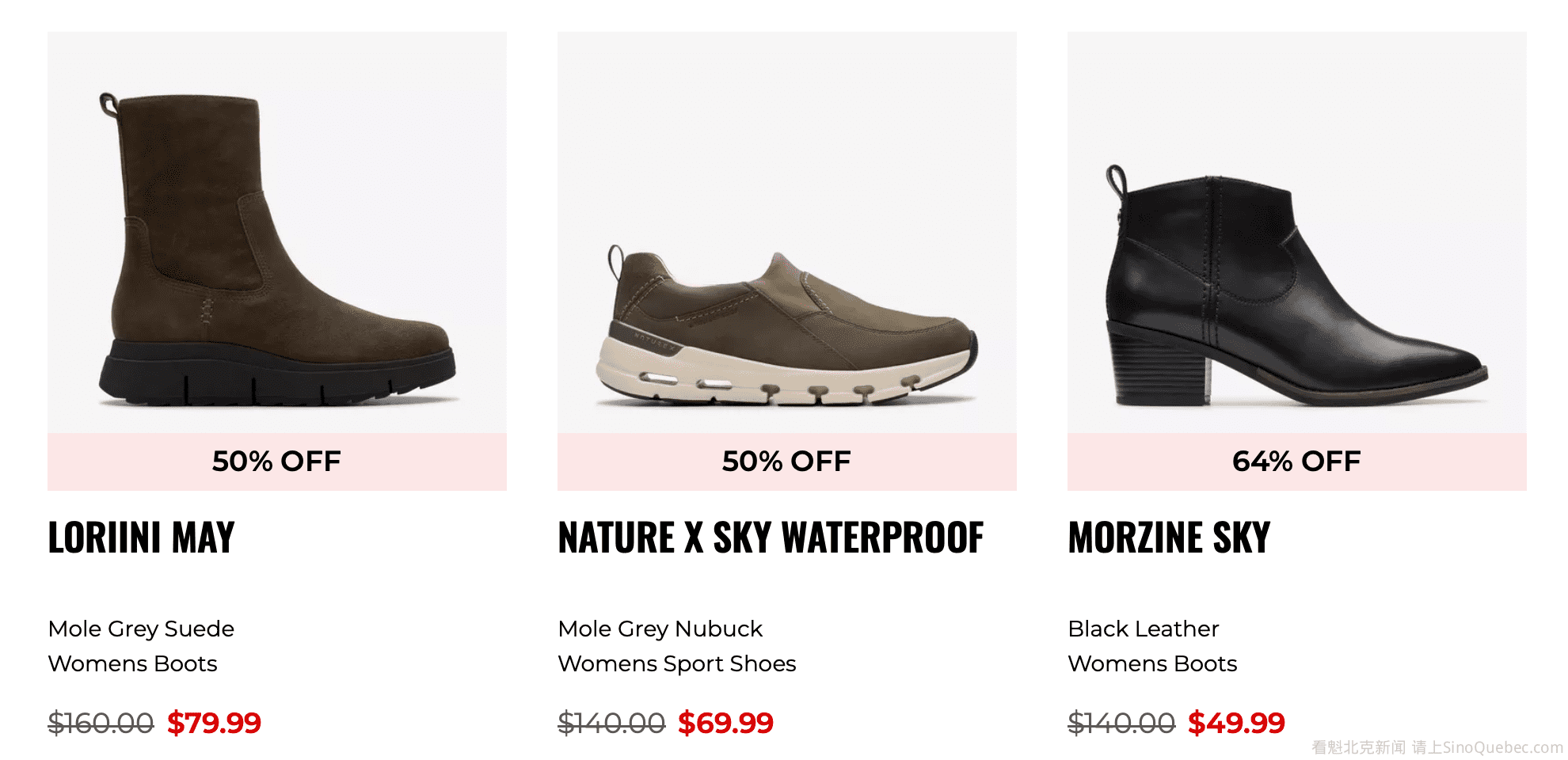The width and height of the screenshot is (1568, 760).
Task: Click the $49.99 sale price
Action: point(1236,723)
